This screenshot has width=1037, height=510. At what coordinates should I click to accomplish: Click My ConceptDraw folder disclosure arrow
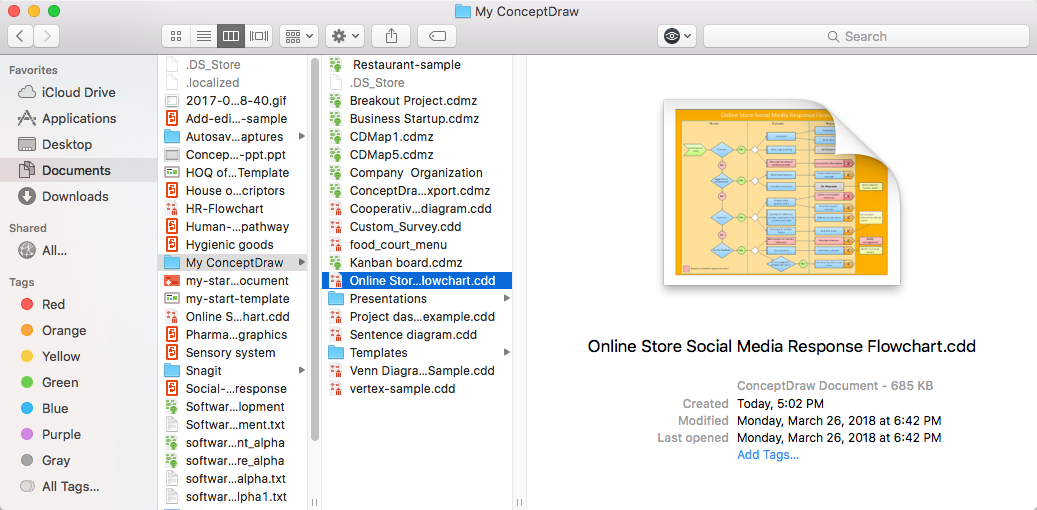tap(302, 263)
